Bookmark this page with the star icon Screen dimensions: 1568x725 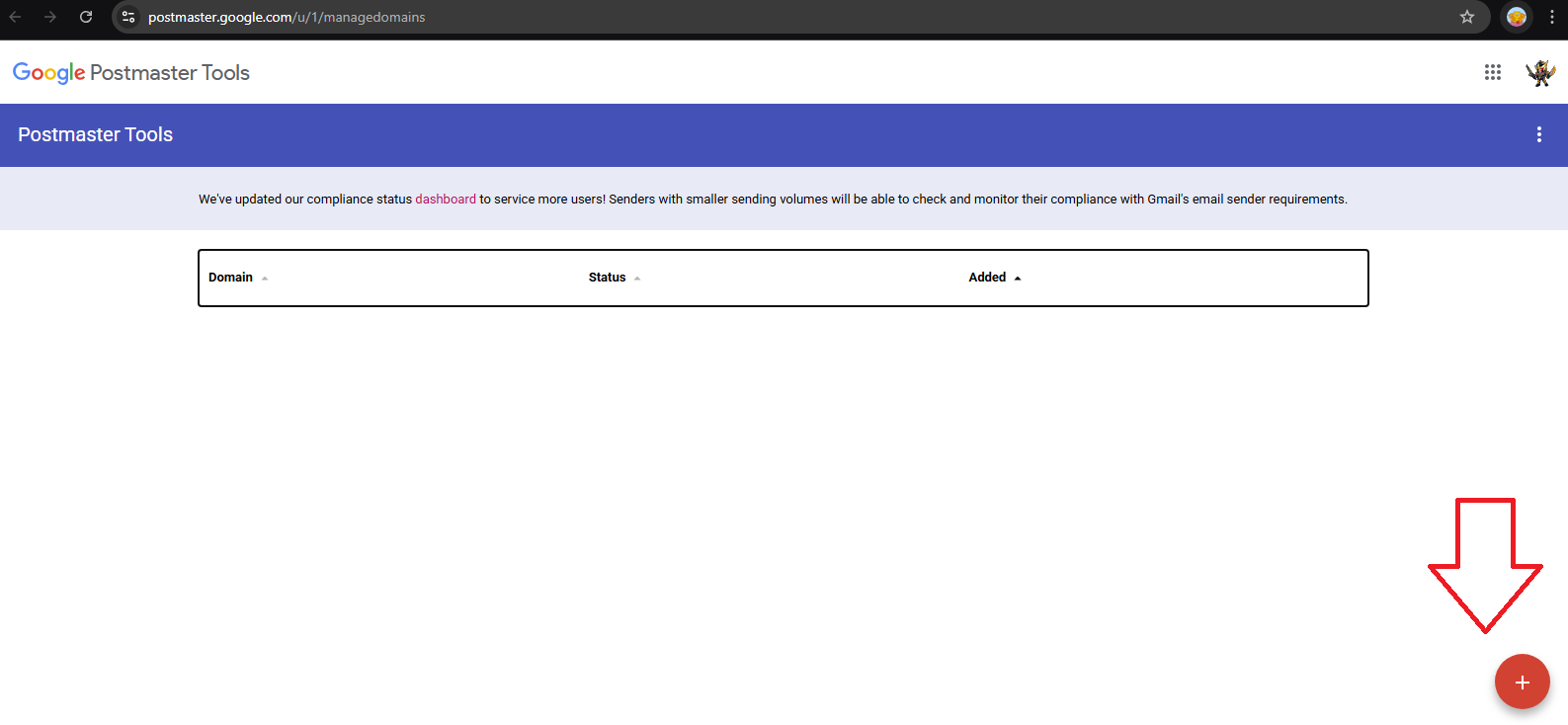click(x=1467, y=17)
